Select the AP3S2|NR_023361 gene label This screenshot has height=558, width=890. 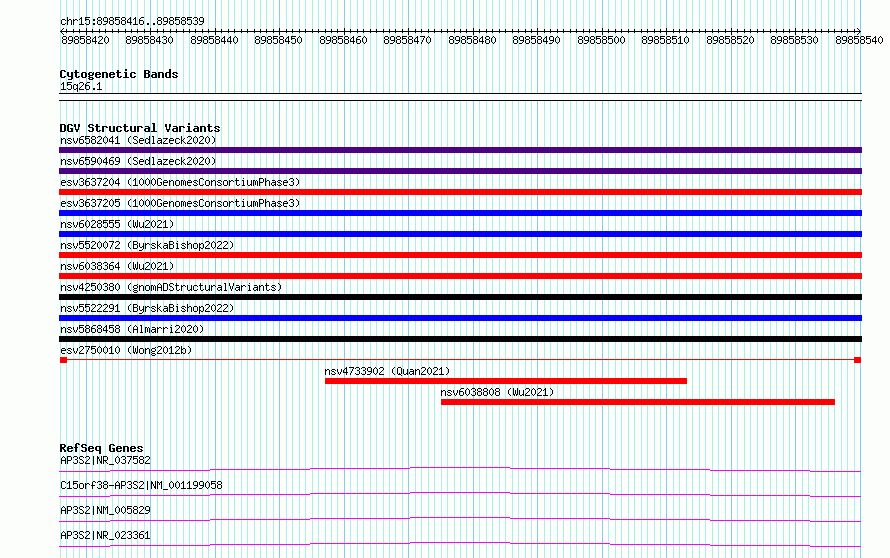coord(105,535)
